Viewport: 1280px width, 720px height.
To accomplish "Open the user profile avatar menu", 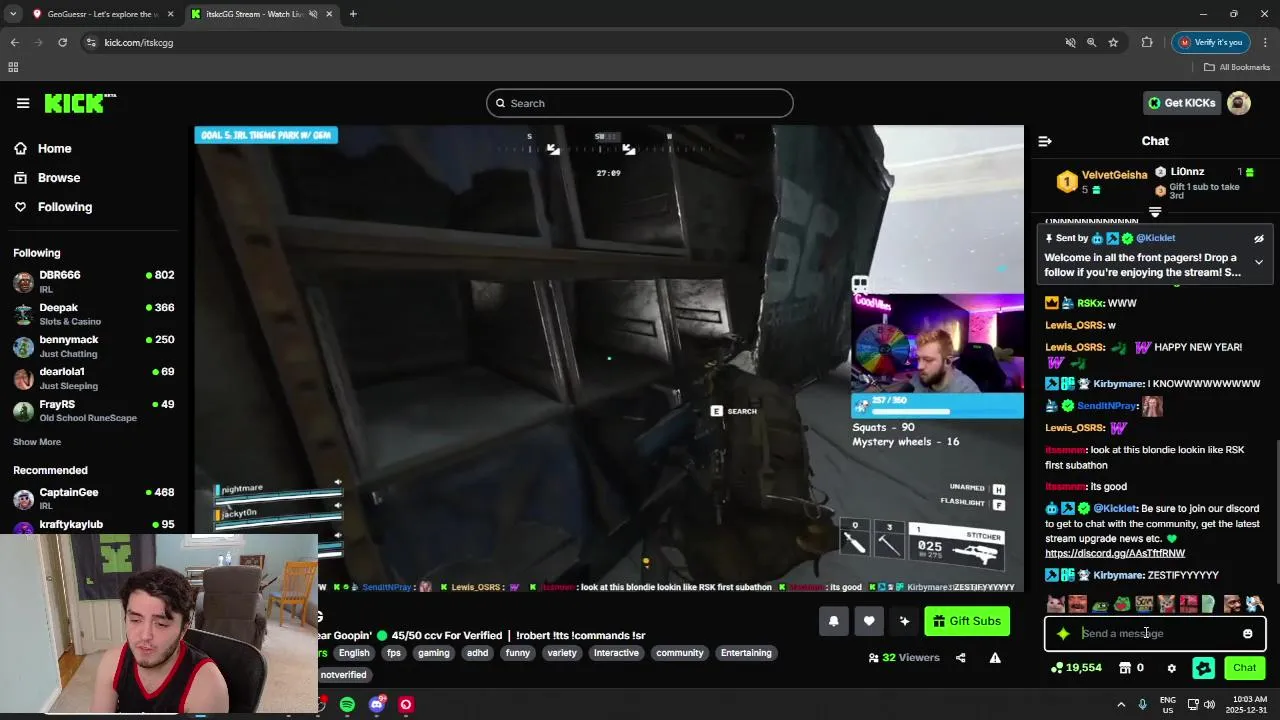I will pos(1239,103).
